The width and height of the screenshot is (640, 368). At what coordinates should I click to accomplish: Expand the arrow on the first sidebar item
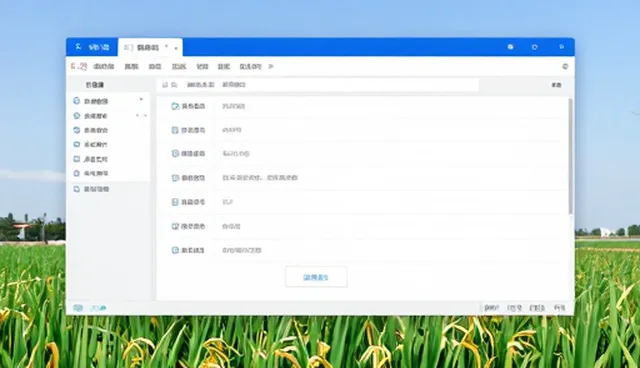141,100
